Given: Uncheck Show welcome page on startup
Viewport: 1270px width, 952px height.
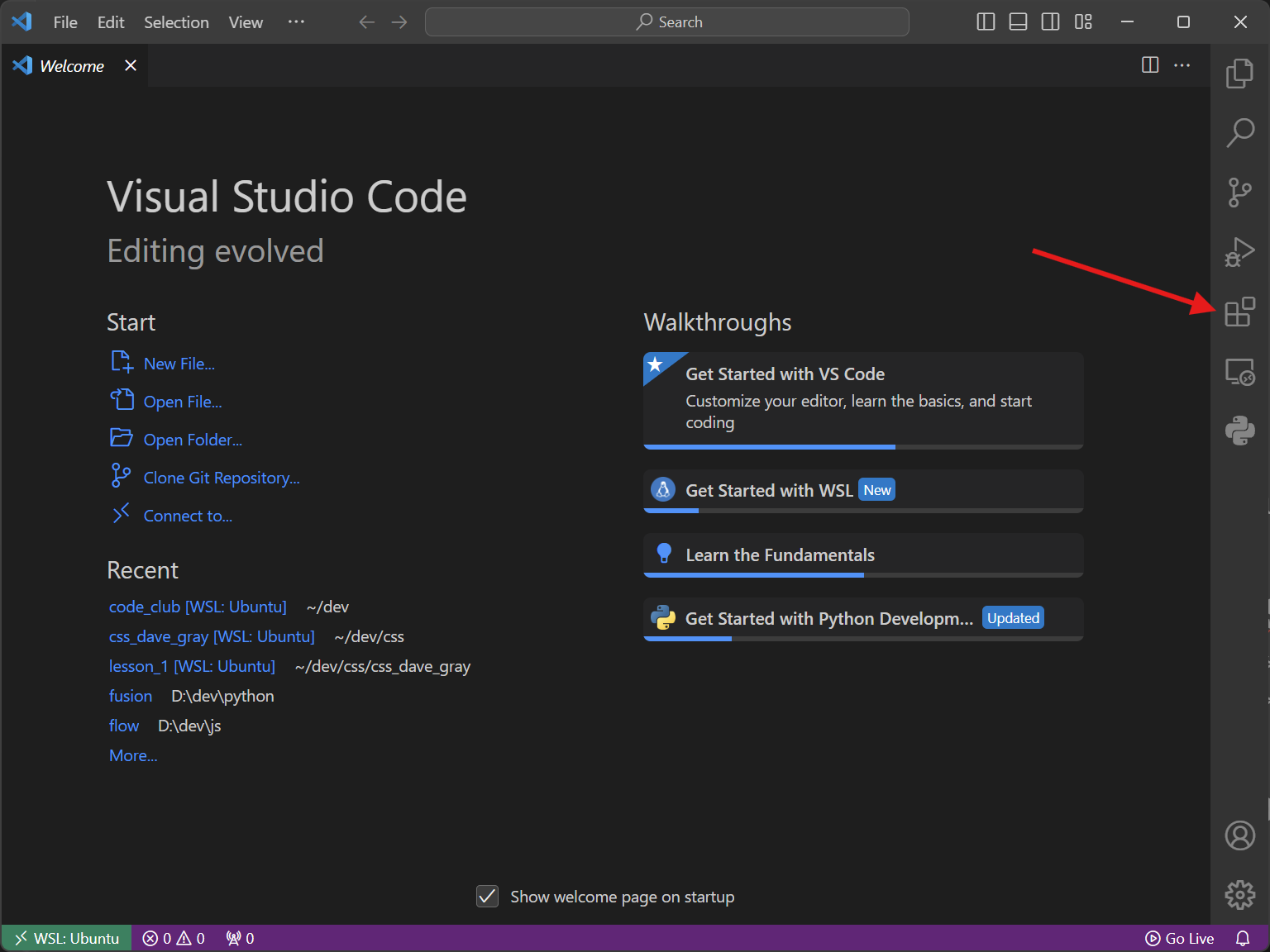Looking at the screenshot, I should pos(488,897).
